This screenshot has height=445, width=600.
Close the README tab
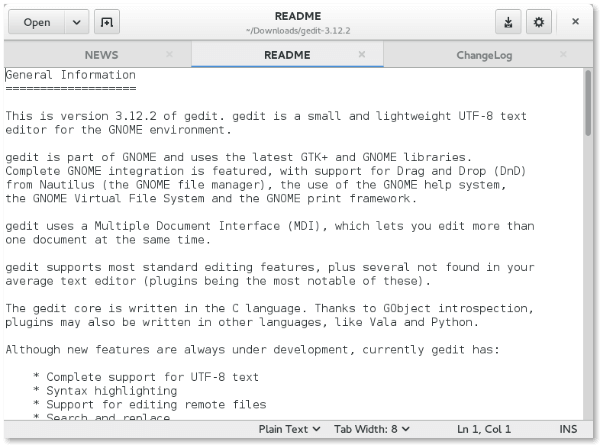(x=362, y=54)
